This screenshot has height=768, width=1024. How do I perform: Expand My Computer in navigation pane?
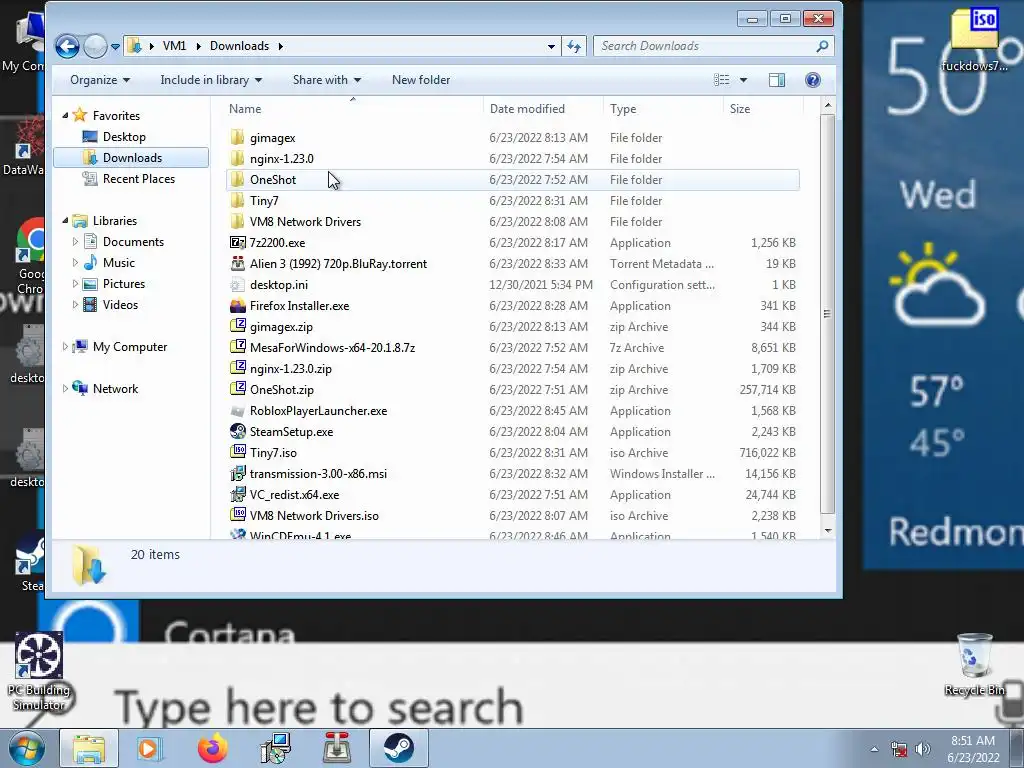pyautogui.click(x=65, y=347)
